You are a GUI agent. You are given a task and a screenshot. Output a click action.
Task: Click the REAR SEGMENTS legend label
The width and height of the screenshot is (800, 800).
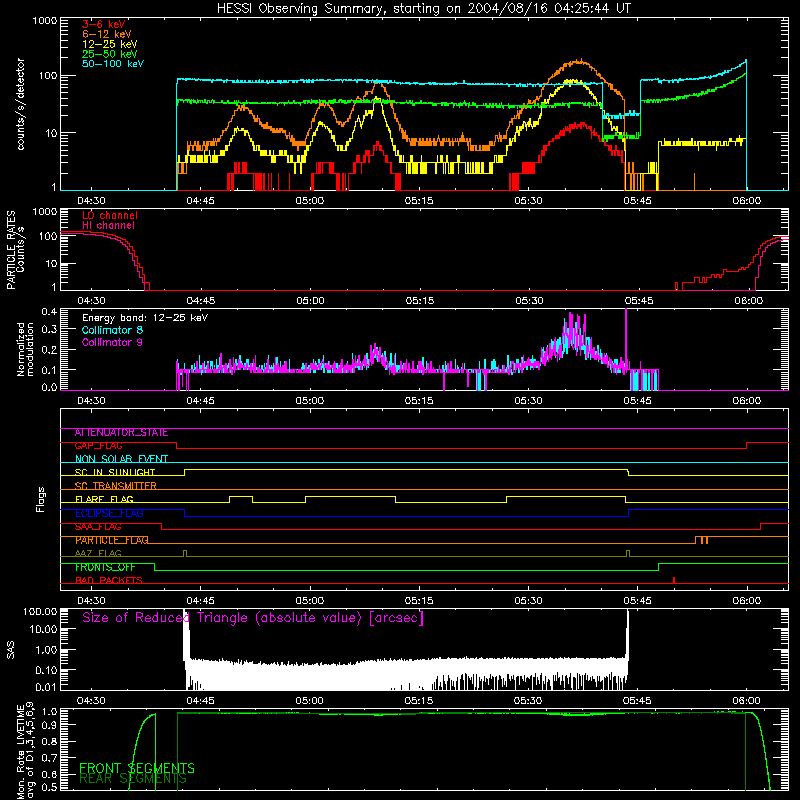click(x=133, y=779)
